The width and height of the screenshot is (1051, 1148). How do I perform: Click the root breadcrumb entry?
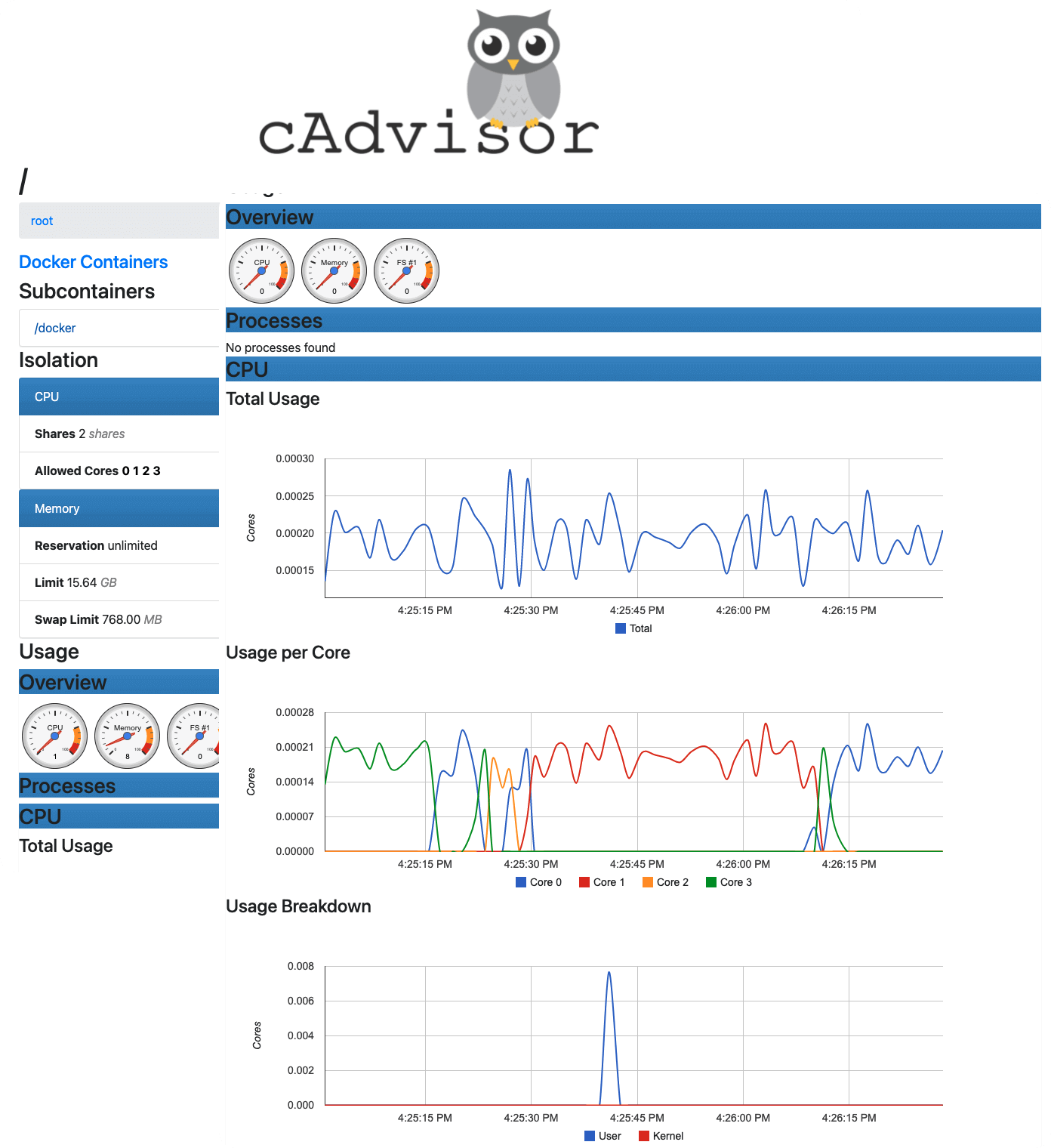click(x=42, y=221)
